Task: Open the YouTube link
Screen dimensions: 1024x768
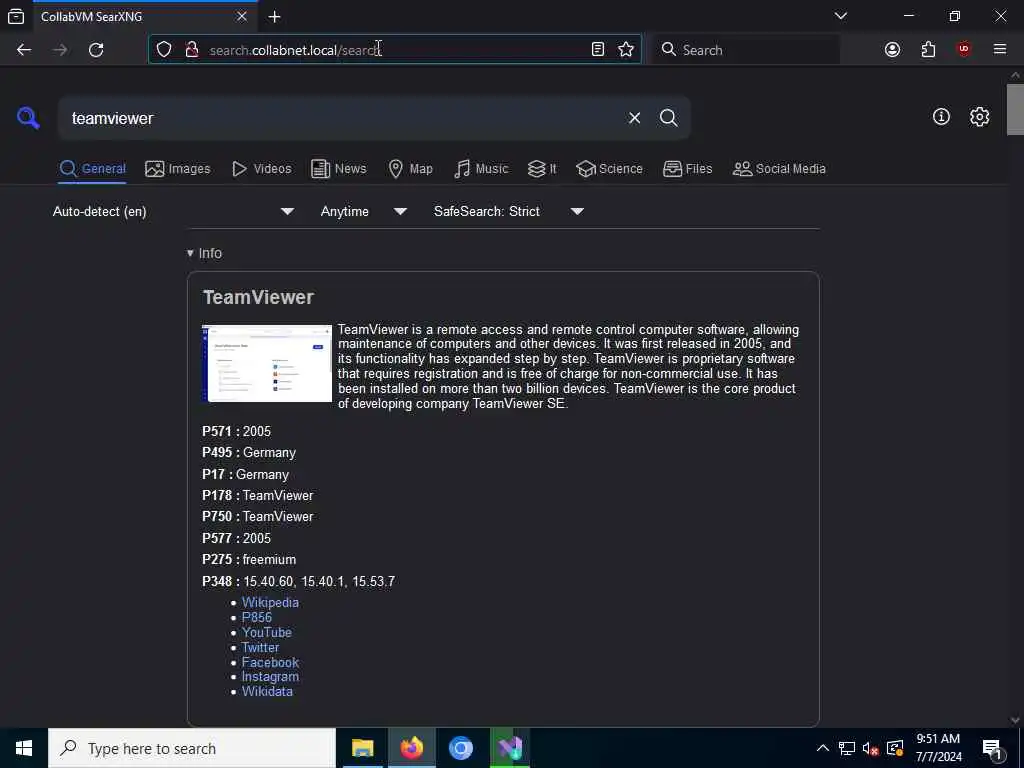Action: (266, 632)
